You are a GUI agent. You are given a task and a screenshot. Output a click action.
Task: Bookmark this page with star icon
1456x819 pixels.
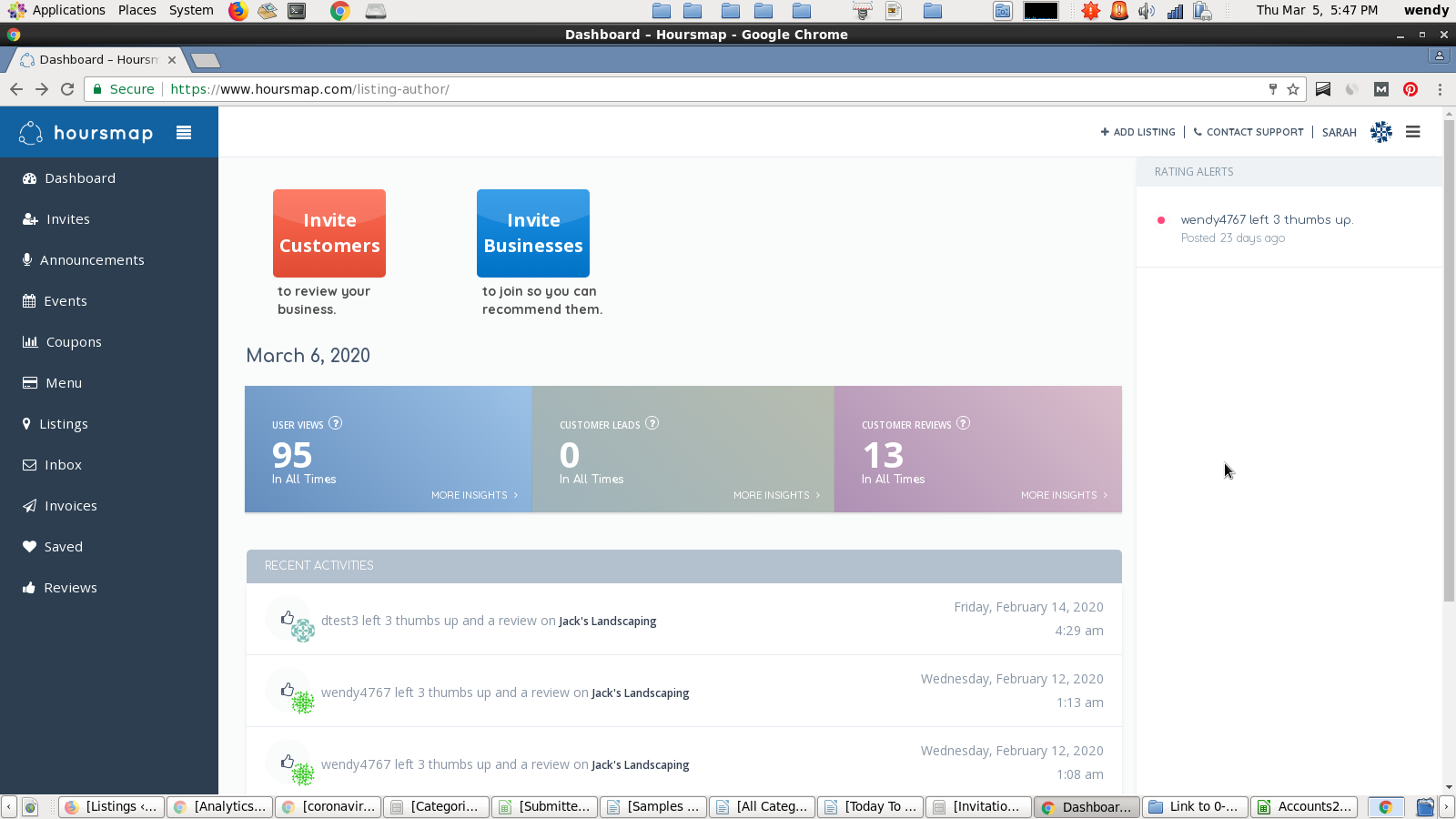point(1293,89)
